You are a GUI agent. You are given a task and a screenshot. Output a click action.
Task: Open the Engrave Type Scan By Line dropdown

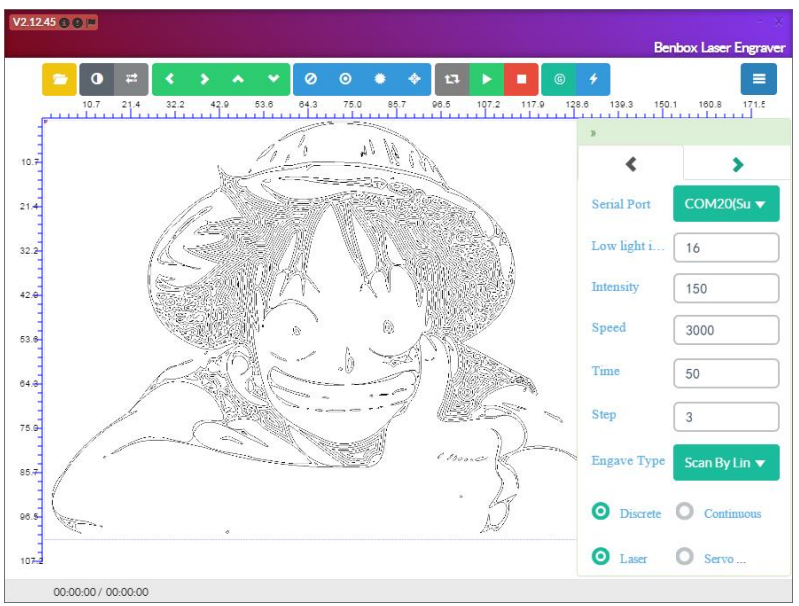pos(726,462)
